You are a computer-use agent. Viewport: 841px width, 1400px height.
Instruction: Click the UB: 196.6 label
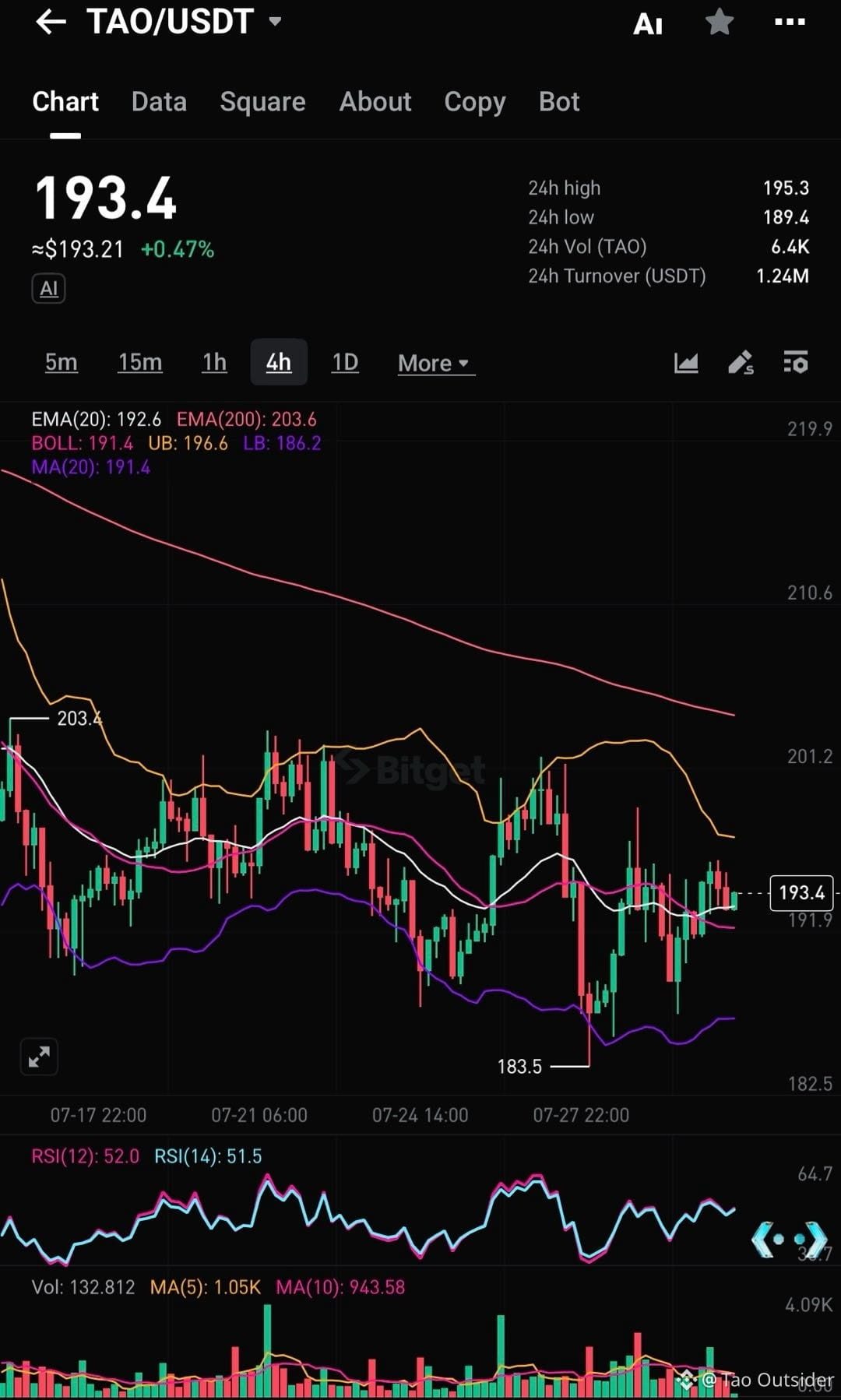click(x=188, y=444)
